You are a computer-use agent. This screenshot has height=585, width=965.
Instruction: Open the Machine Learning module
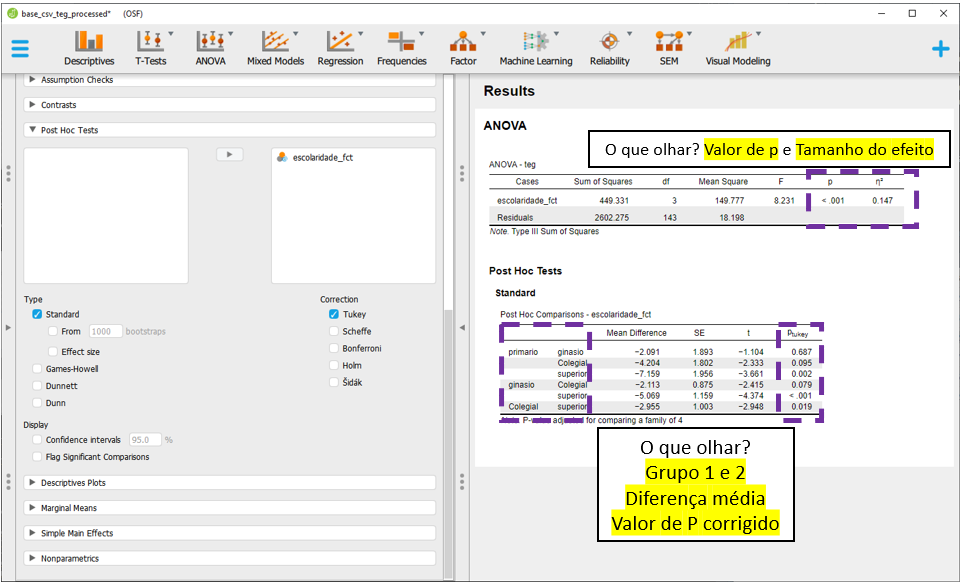[536, 48]
